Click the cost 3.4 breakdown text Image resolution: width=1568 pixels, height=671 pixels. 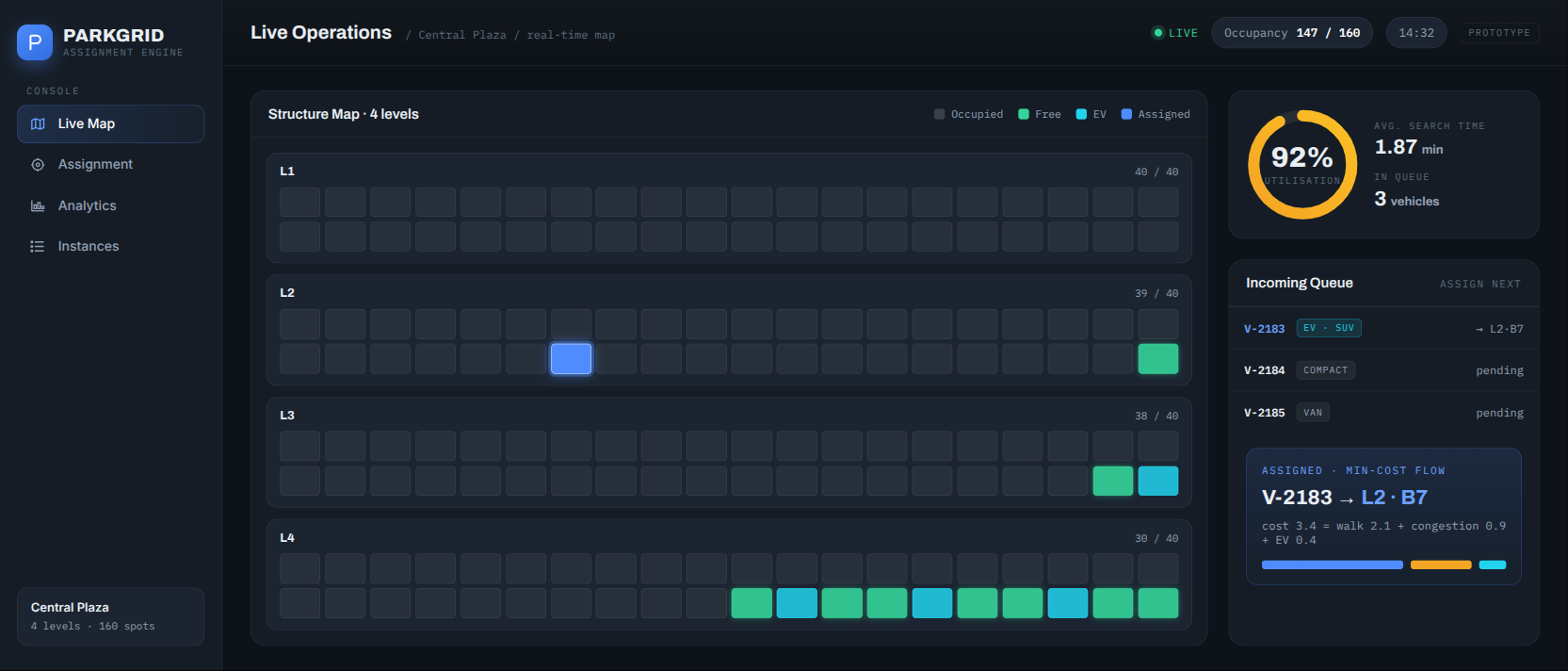(x=1384, y=533)
